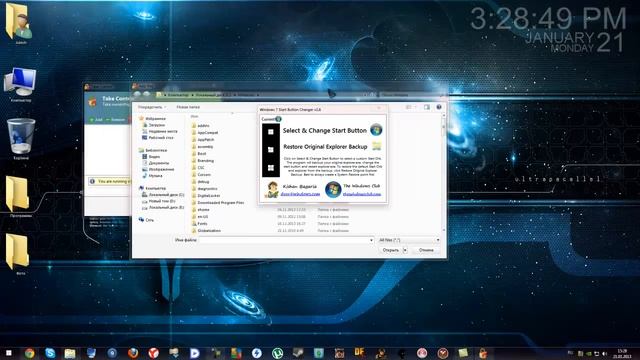640x360 pixels.
Task: Click the Имя файла input field
Action: point(284,240)
